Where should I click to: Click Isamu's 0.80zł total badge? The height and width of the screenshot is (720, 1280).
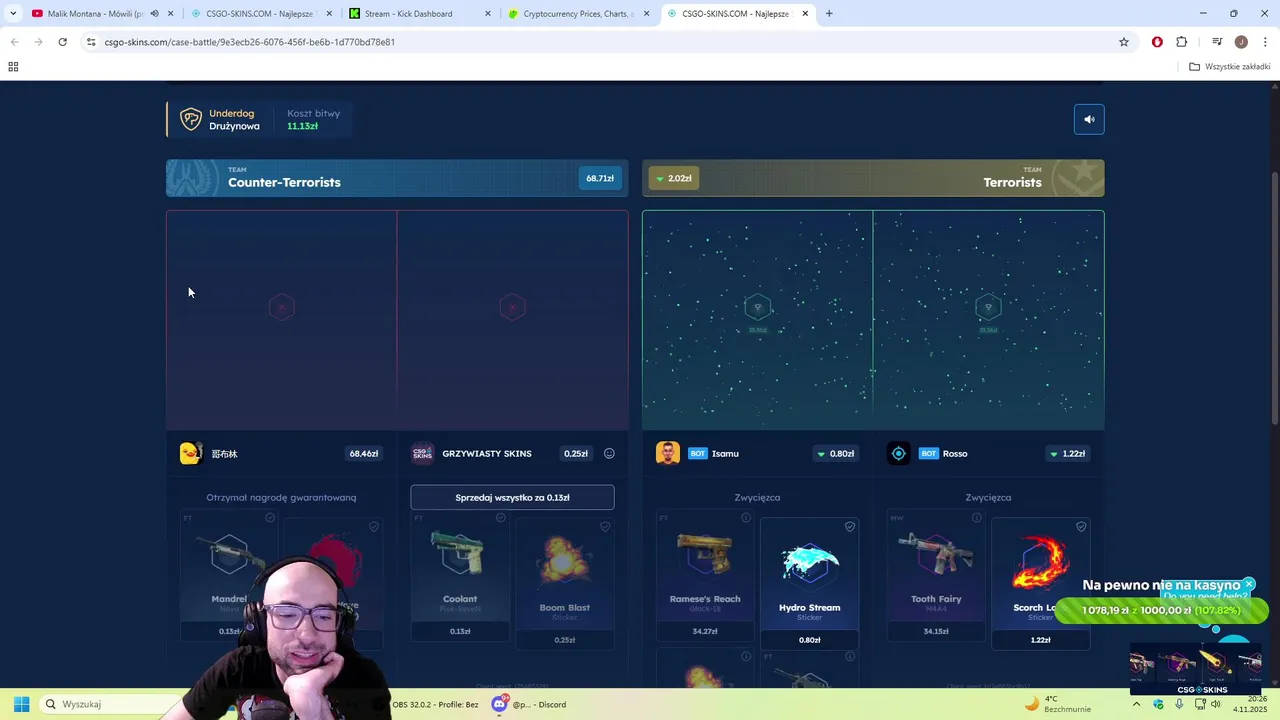[835, 453]
